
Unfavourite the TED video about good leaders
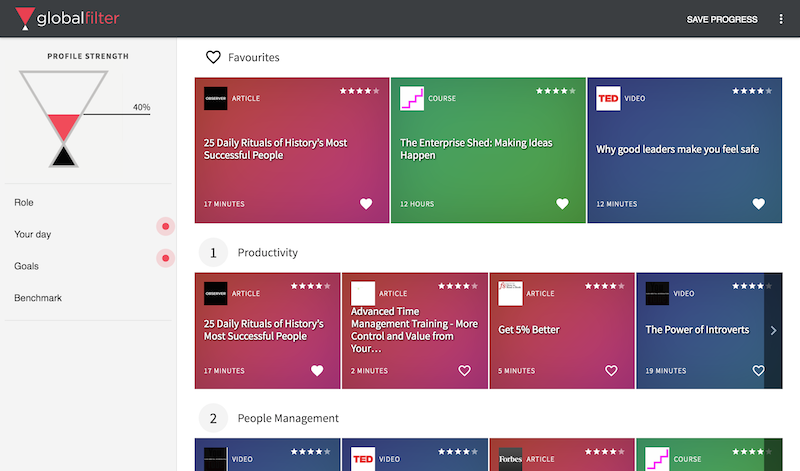coord(758,204)
